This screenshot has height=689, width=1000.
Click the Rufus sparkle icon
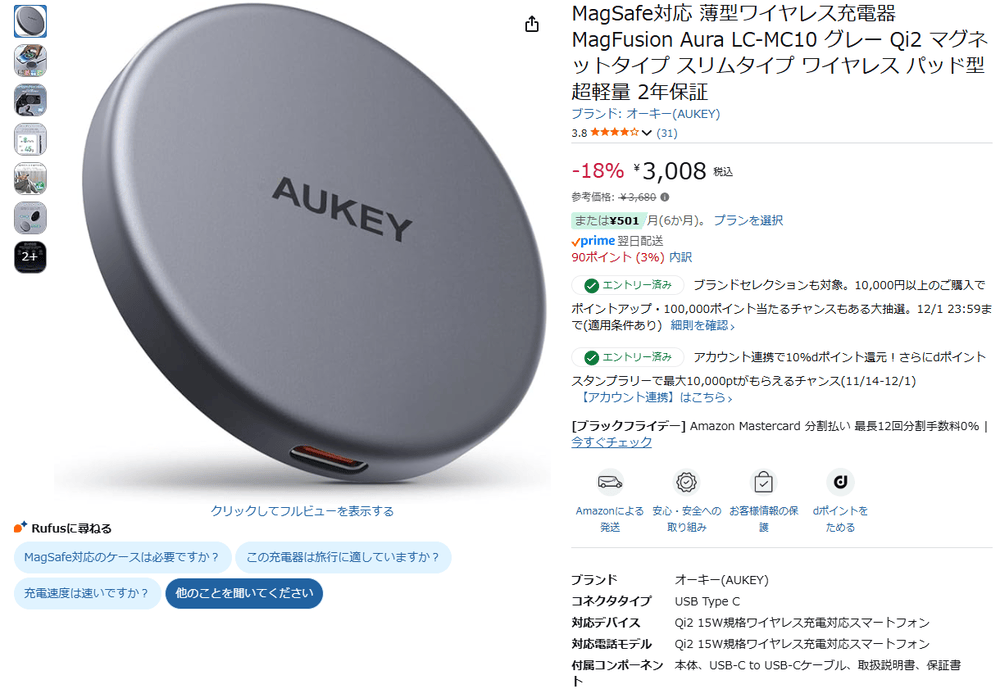[x=20, y=528]
